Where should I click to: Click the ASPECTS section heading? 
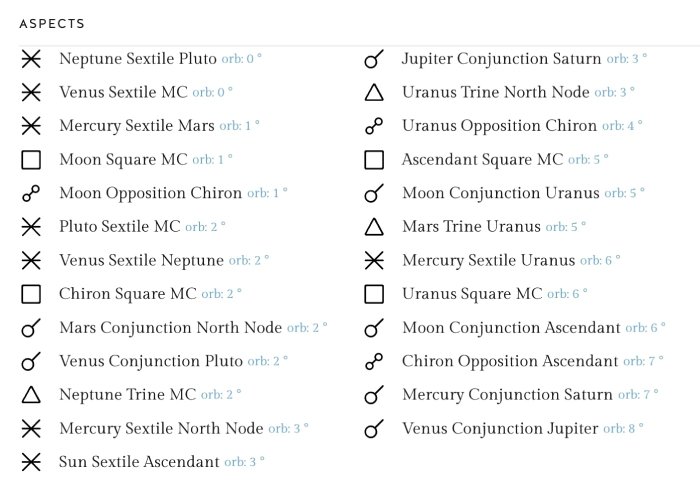pyautogui.click(x=52, y=23)
